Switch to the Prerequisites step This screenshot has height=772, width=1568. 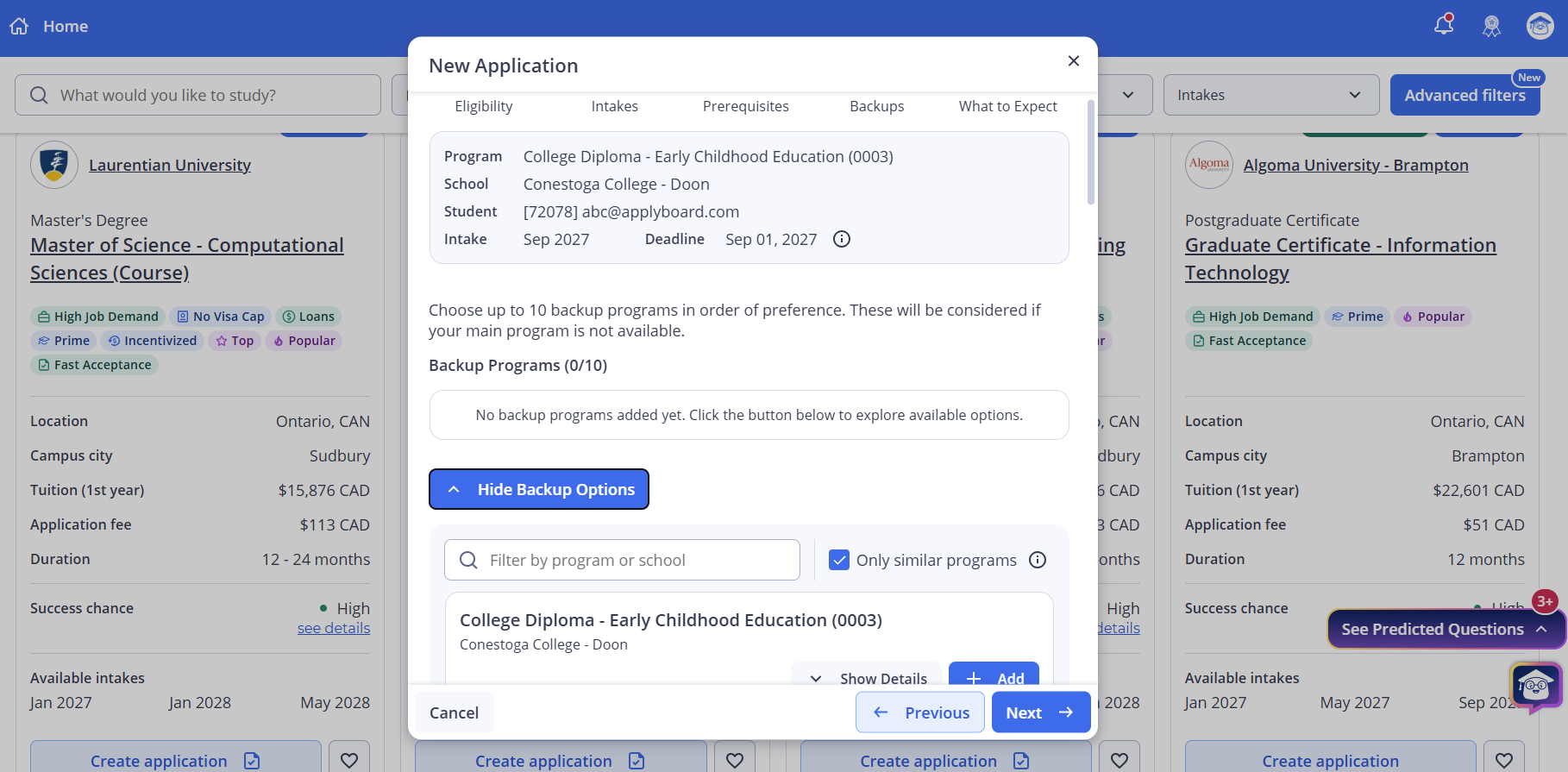[746, 106]
